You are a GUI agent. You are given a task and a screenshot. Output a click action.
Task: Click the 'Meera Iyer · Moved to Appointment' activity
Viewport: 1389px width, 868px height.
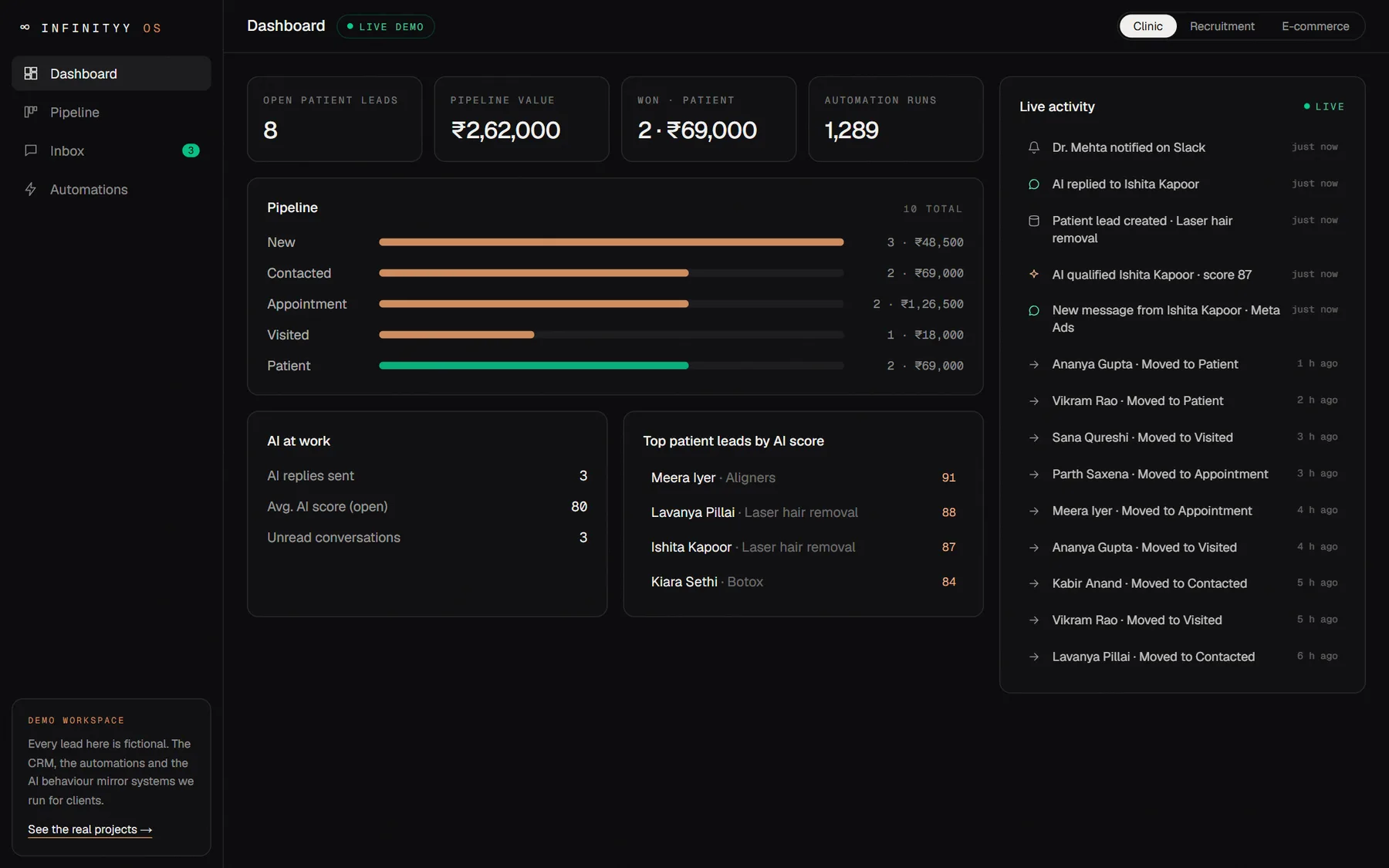pyautogui.click(x=1183, y=511)
